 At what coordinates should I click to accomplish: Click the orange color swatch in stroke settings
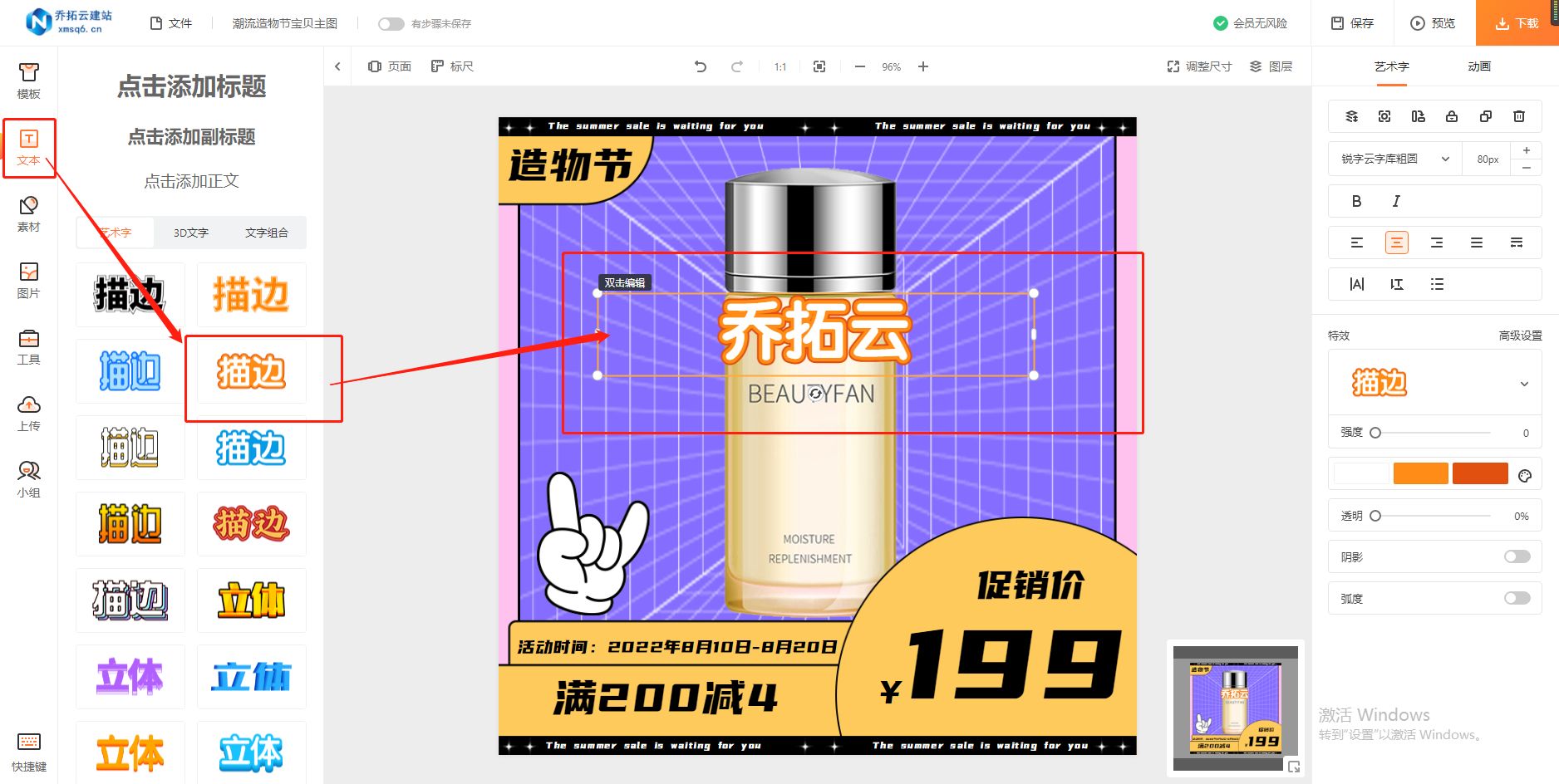pyautogui.click(x=1420, y=473)
